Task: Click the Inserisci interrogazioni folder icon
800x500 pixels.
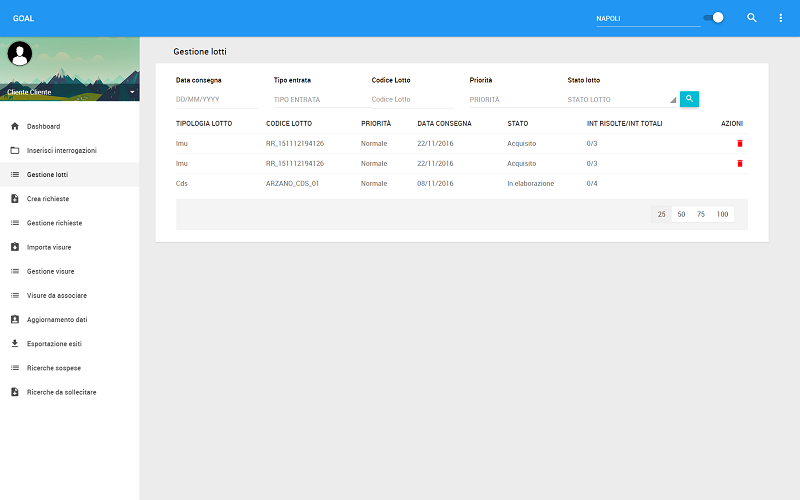Action: [x=15, y=151]
